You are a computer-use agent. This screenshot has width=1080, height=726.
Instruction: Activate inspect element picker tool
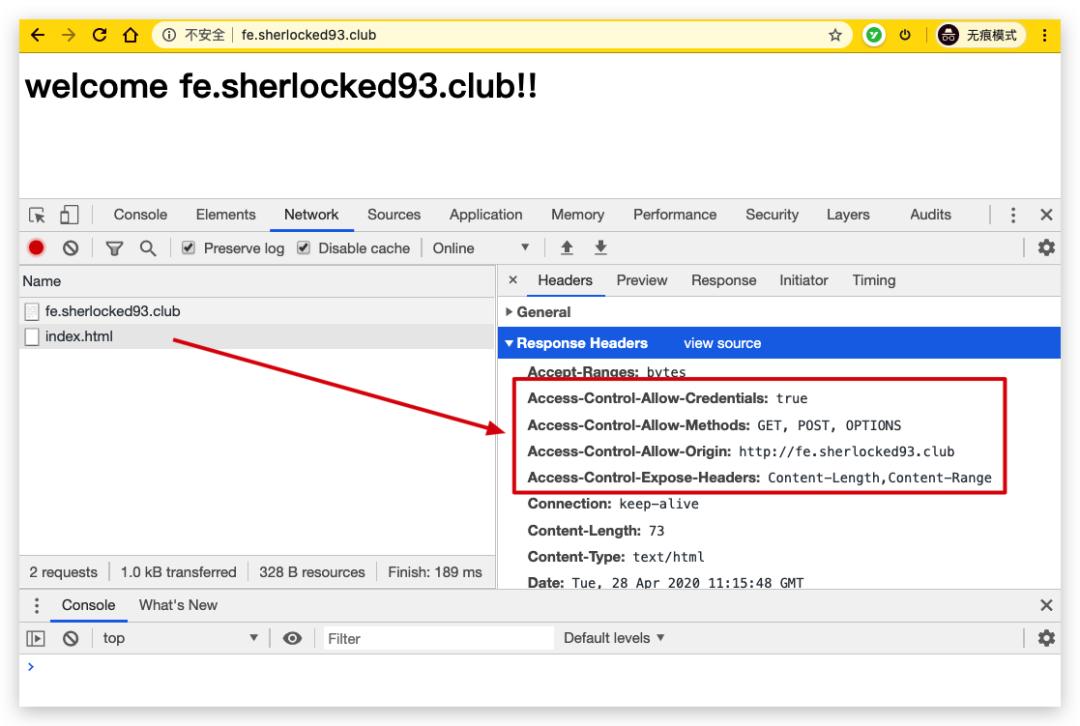click(x=37, y=215)
